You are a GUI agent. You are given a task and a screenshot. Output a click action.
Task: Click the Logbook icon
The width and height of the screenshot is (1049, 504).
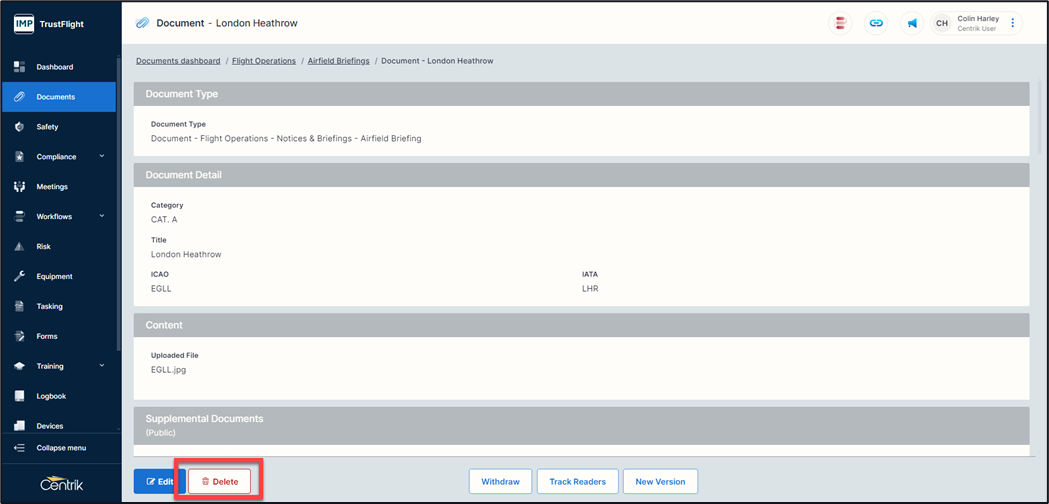point(19,396)
